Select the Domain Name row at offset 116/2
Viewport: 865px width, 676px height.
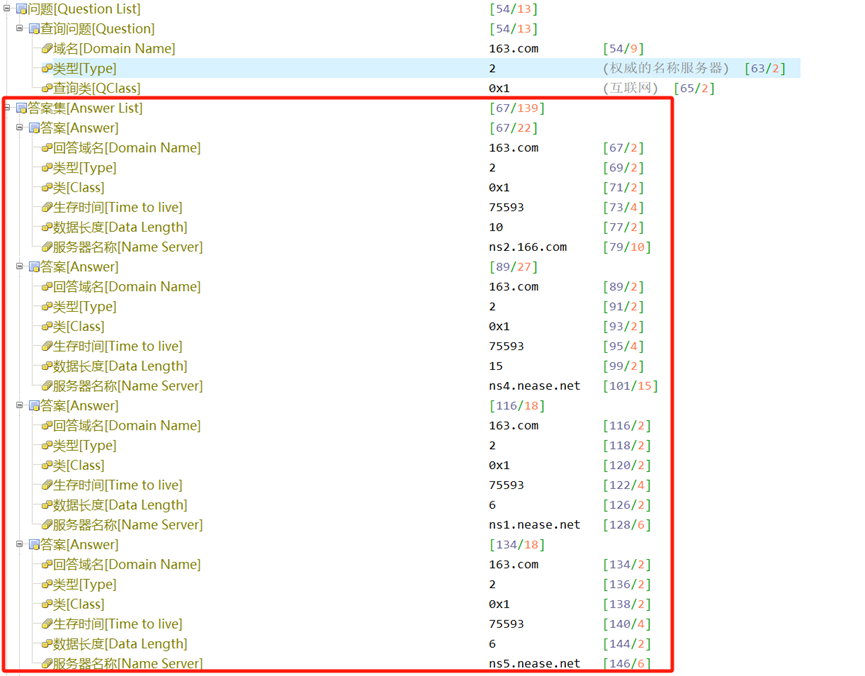pos(127,425)
